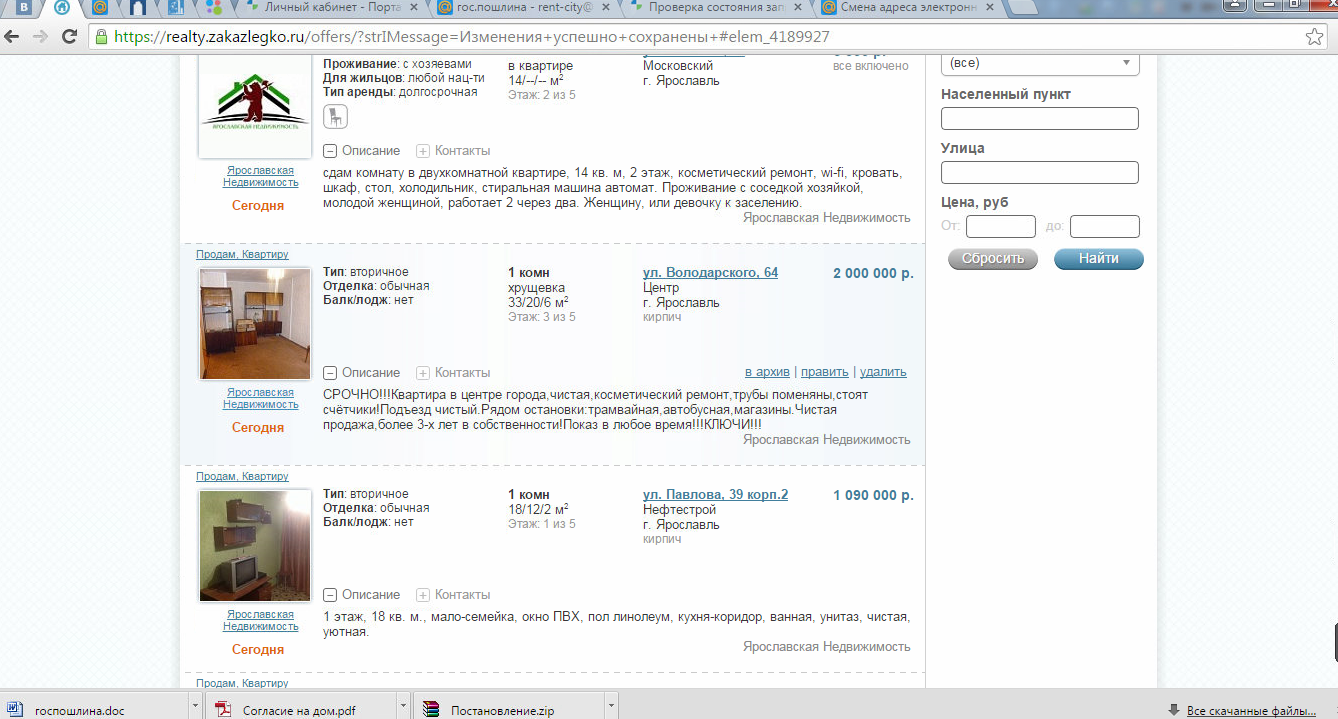
Task: Open the (все) filter dropdown
Action: tap(1039, 63)
